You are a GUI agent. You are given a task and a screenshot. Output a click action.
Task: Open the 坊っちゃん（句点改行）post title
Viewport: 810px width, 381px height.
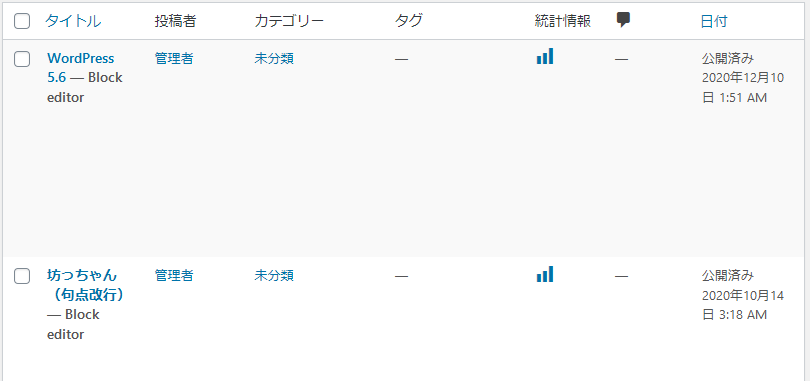point(86,285)
